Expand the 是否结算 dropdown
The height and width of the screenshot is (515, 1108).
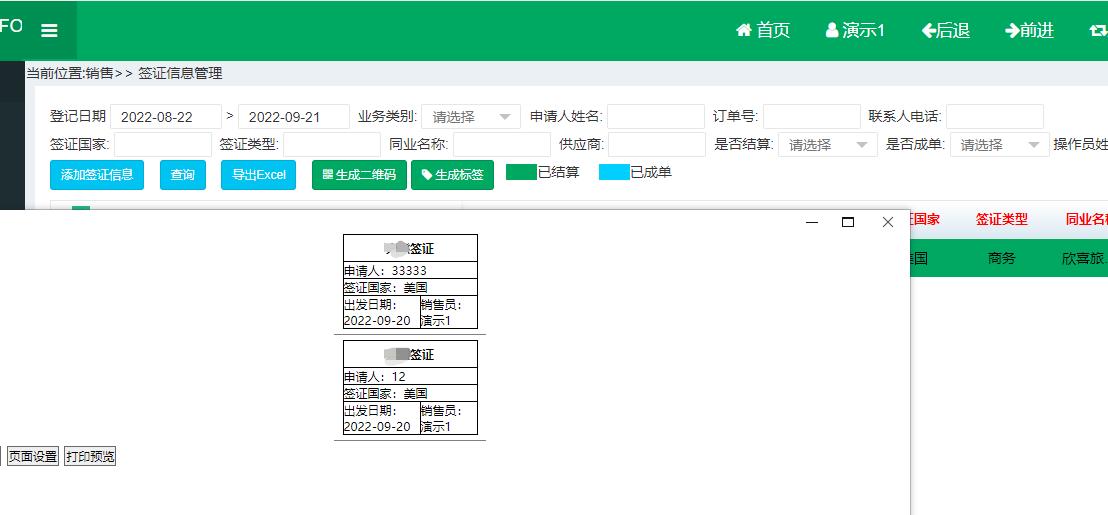click(827, 145)
